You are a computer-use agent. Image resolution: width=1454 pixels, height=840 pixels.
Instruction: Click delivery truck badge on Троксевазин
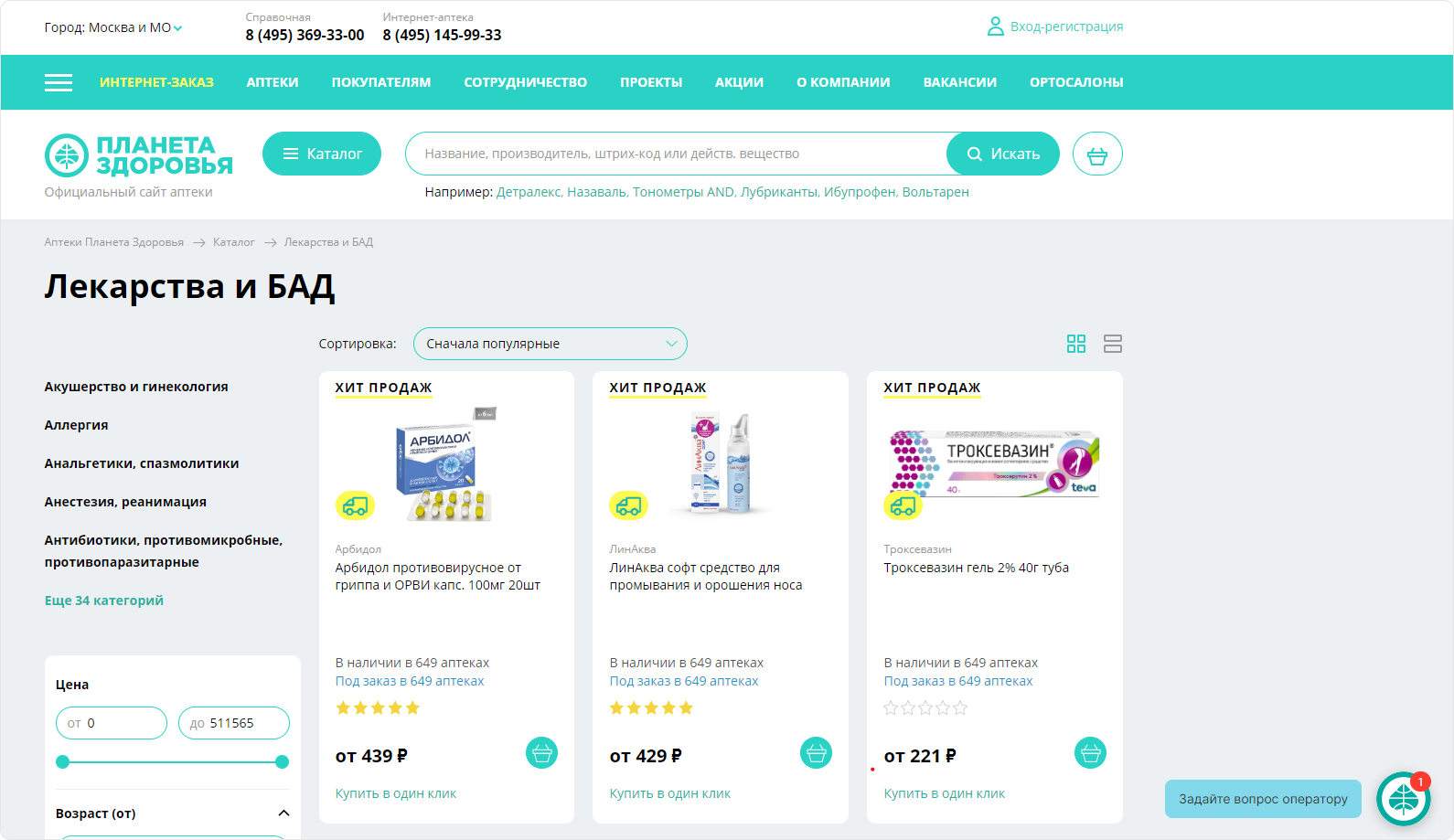coord(903,505)
